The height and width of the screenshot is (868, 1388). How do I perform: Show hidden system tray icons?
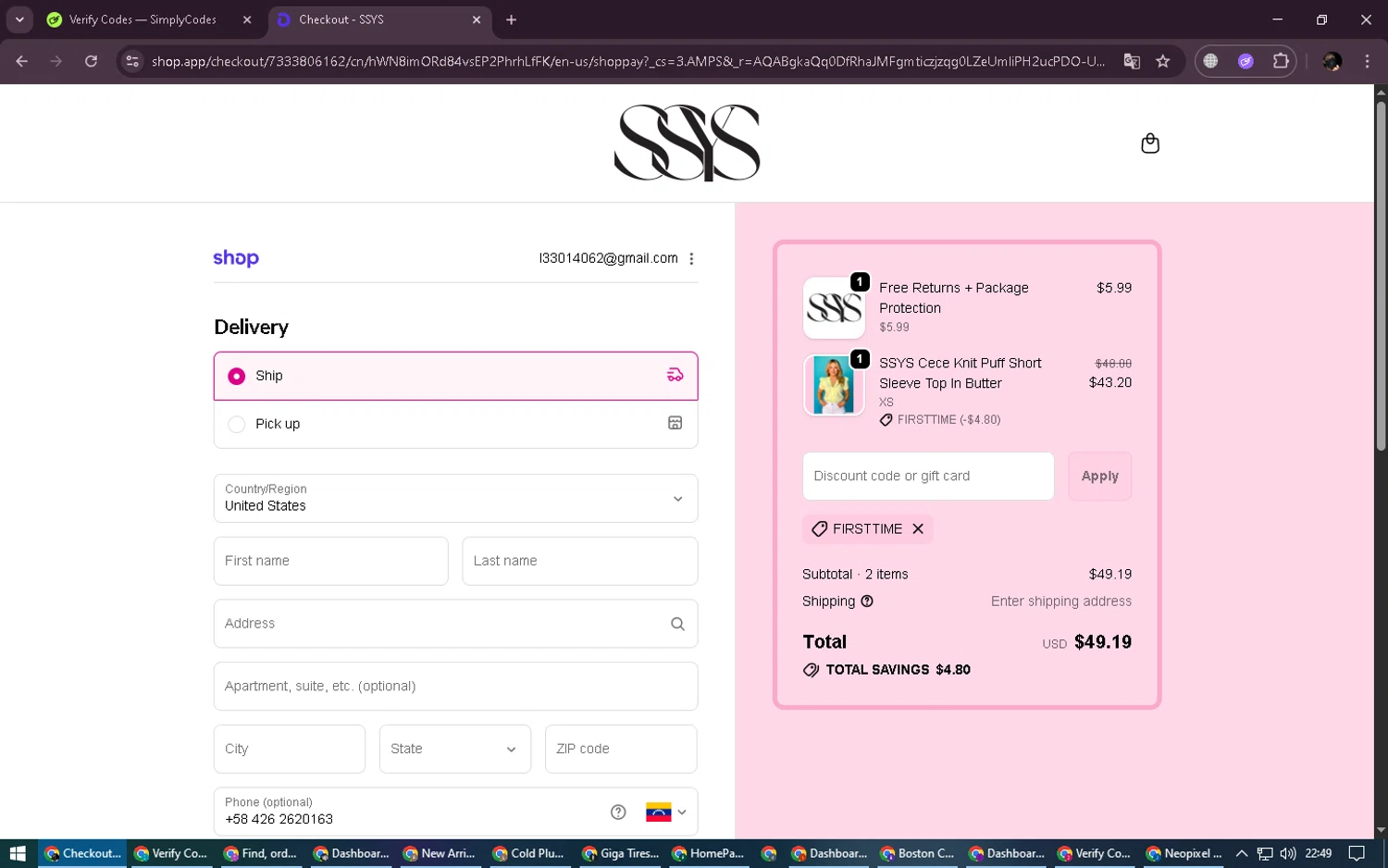tap(1242, 853)
